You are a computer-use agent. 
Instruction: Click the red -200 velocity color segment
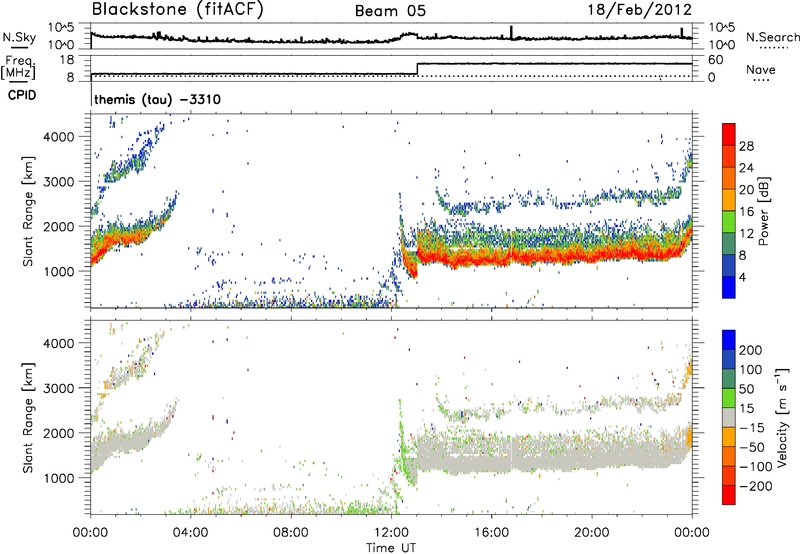729,495
